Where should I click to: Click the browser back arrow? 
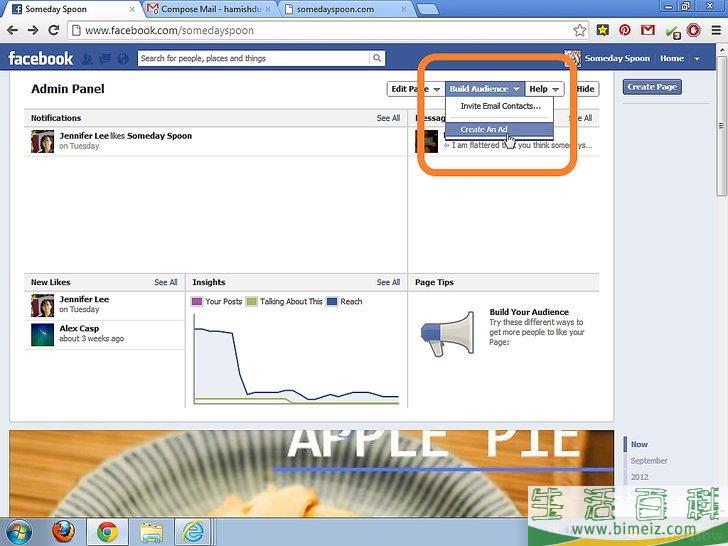click(13, 31)
